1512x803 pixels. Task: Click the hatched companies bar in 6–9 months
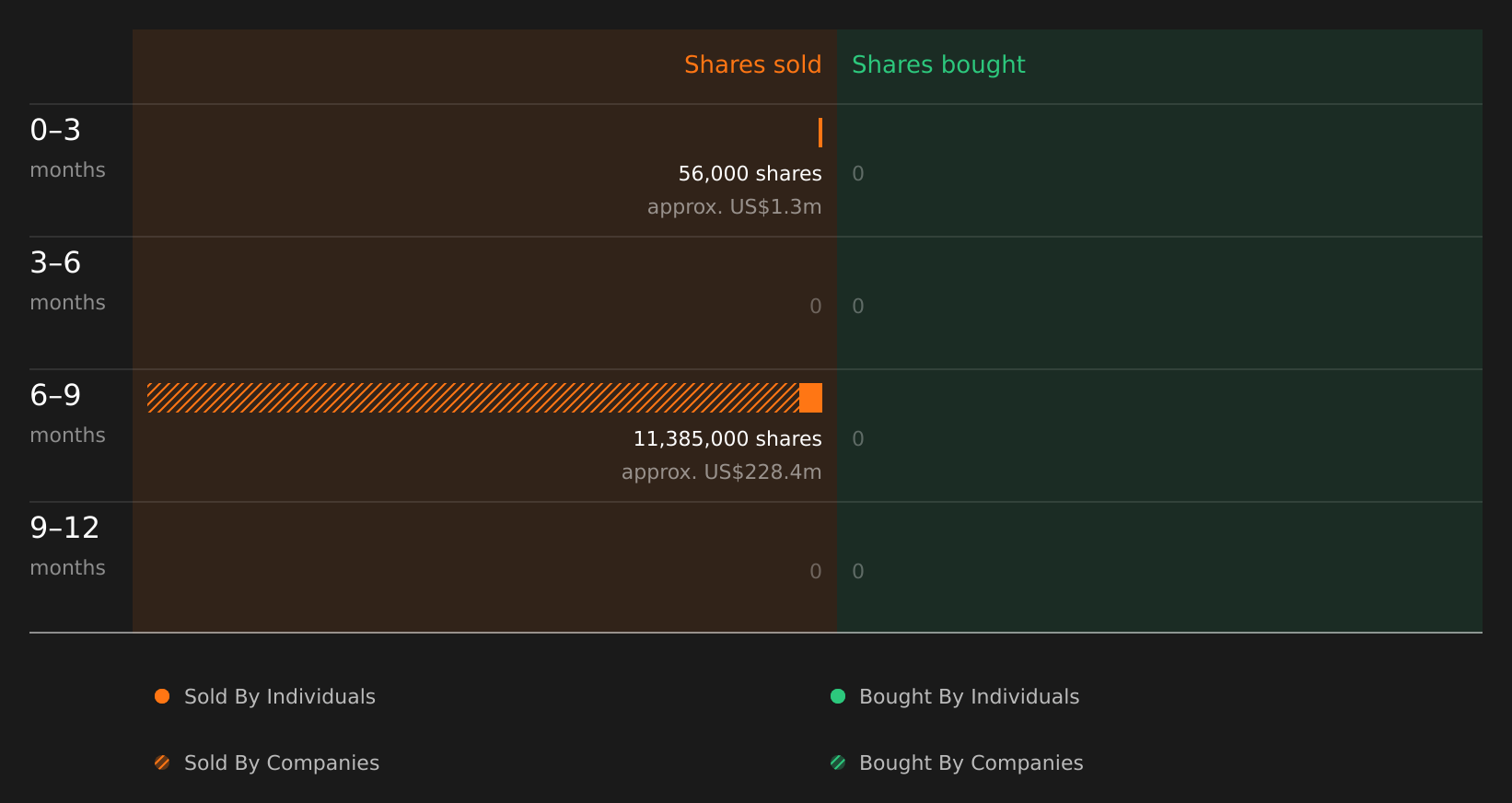pos(473,398)
